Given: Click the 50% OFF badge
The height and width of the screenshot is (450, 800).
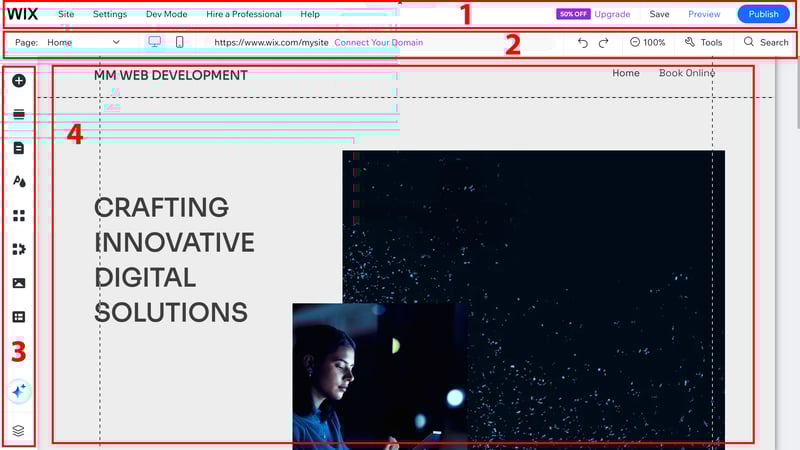Looking at the screenshot, I should tap(573, 14).
